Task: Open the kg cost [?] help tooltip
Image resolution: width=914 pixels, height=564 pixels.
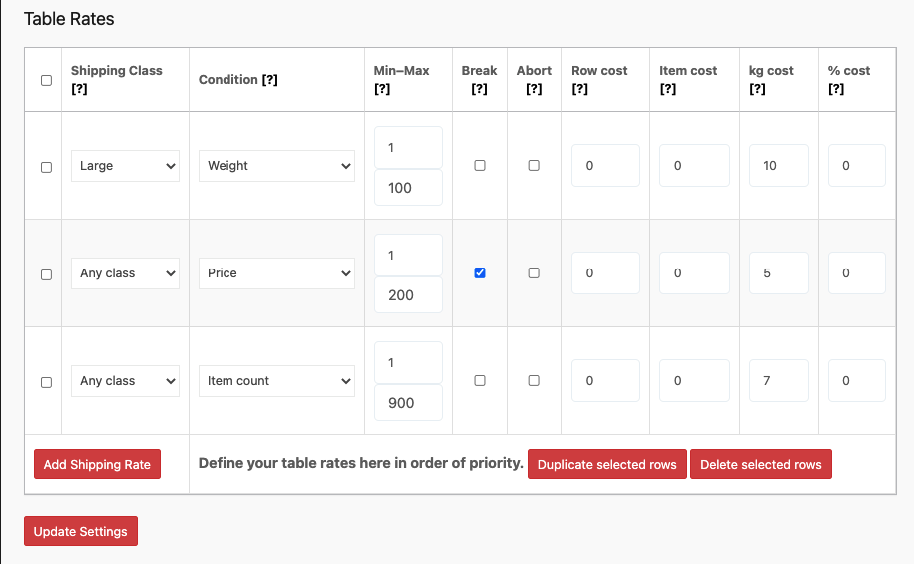Action: click(757, 89)
